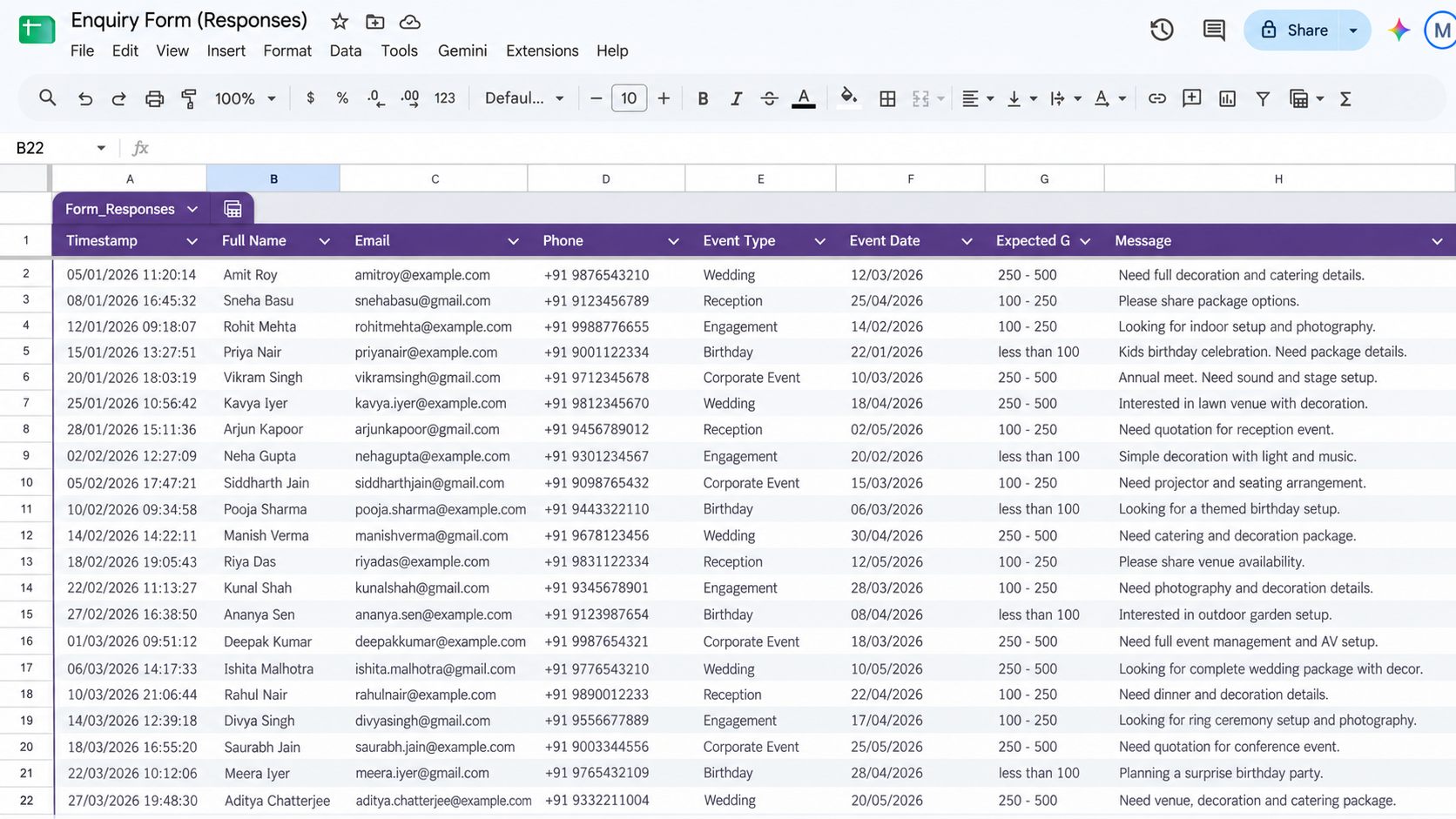Open the comments panel icon
This screenshot has width=1456, height=819.
1214,30
